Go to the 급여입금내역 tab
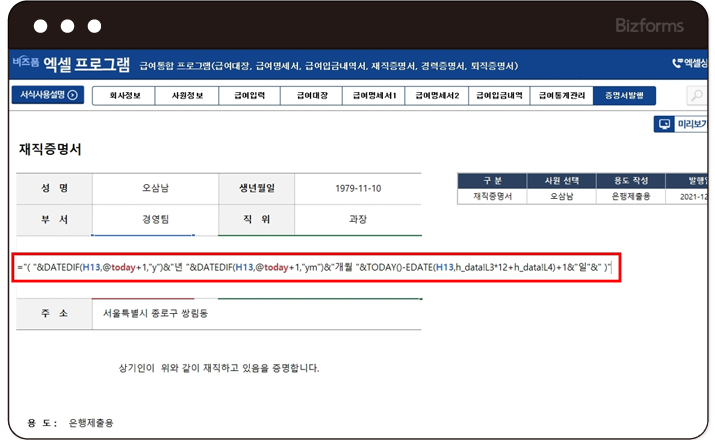The height and width of the screenshot is (440, 715). (x=499, y=96)
